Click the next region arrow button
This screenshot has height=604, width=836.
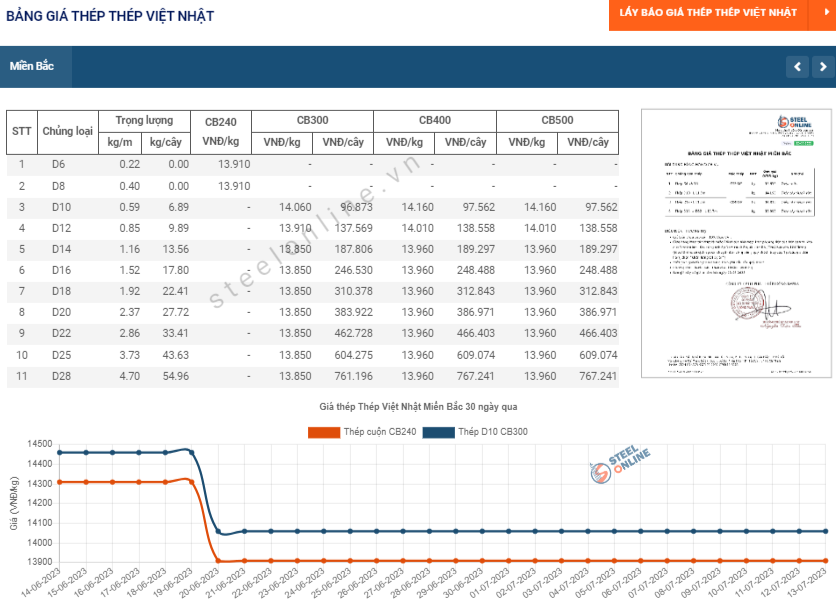[x=823, y=67]
